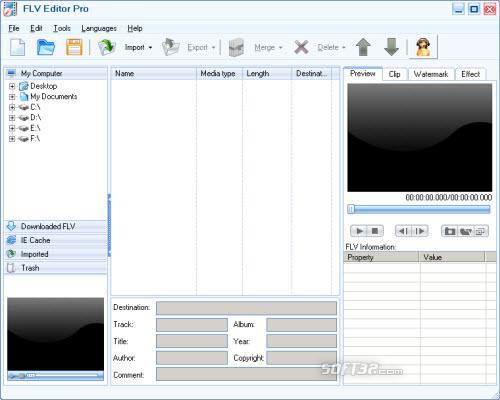This screenshot has height=400, width=500.
Task: Expand the C:\ drive node
Action: 12,107
